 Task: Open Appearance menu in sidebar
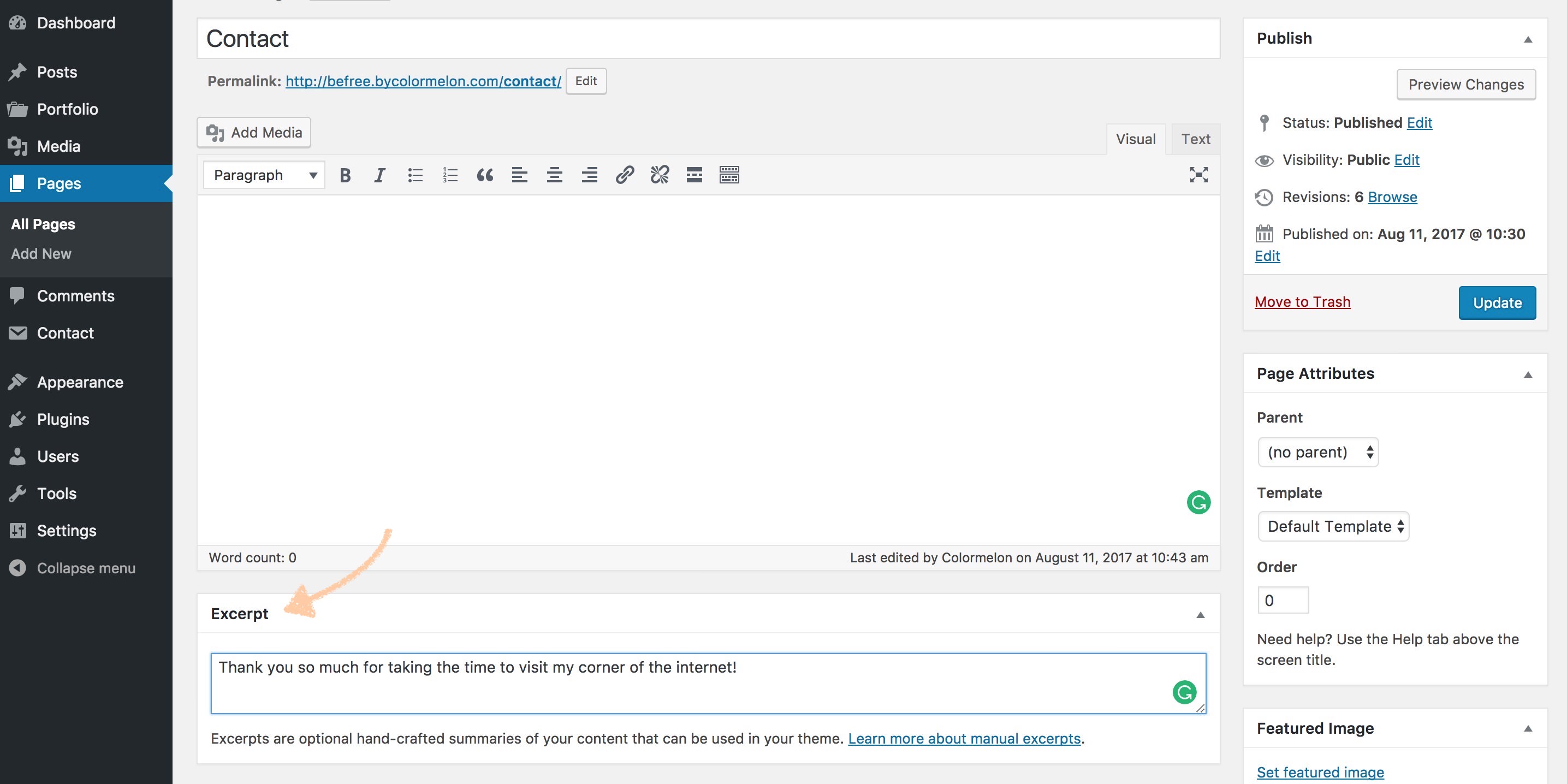86,382
